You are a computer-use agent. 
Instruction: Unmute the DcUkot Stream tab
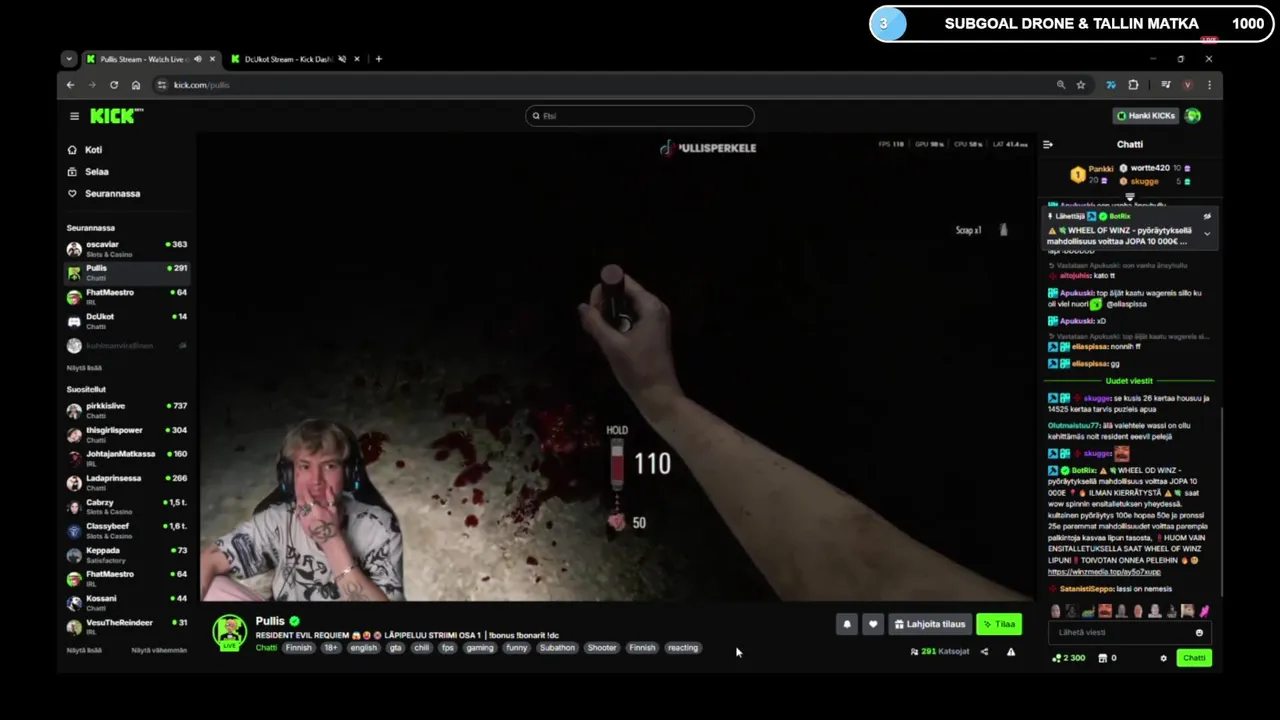(x=342, y=59)
